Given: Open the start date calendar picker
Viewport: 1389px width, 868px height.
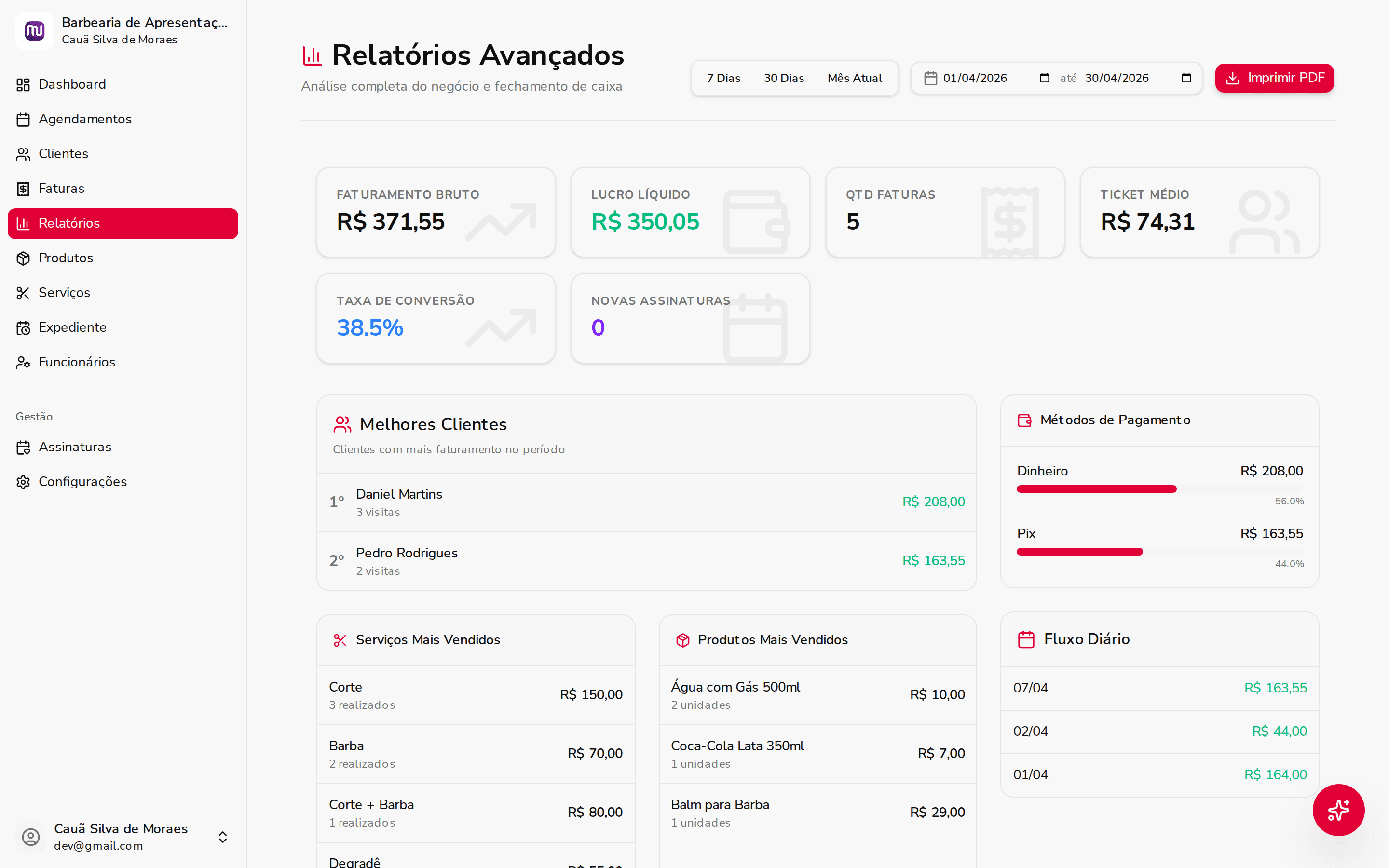Looking at the screenshot, I should (1044, 78).
